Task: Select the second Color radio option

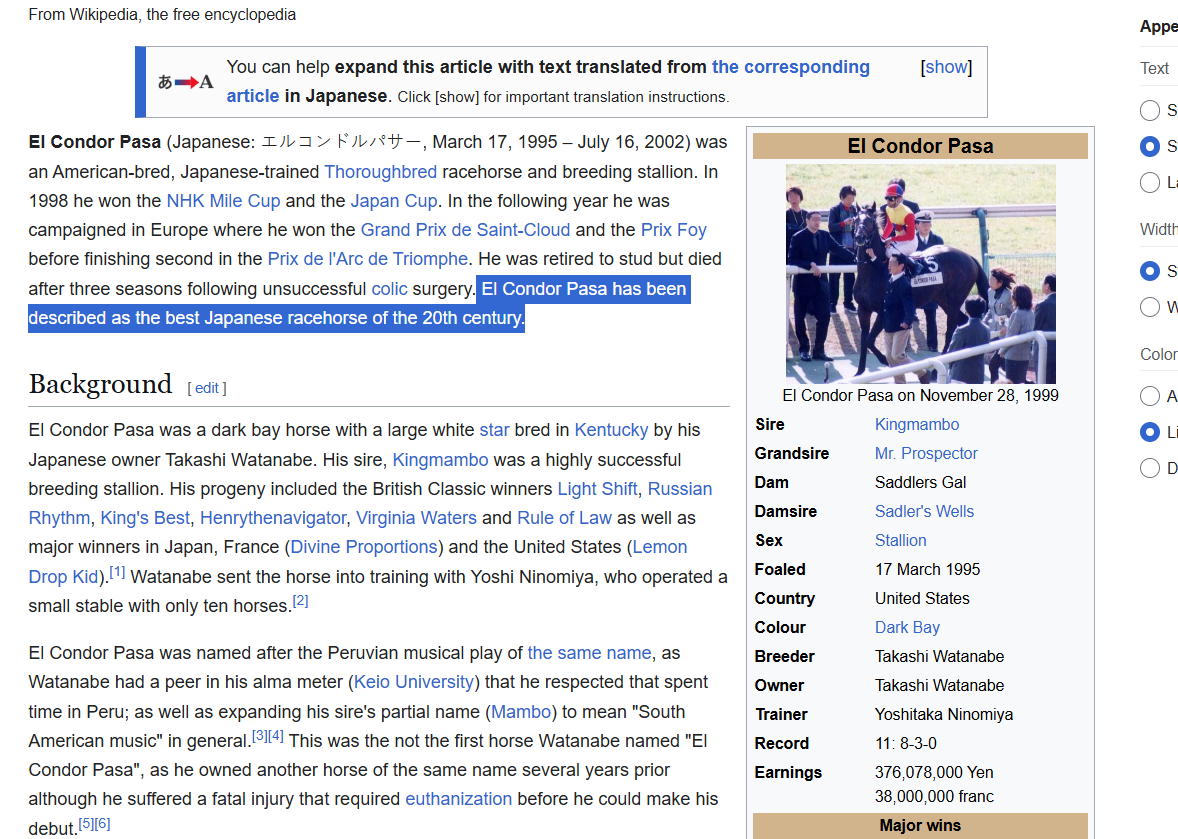Action: pyautogui.click(x=1149, y=432)
